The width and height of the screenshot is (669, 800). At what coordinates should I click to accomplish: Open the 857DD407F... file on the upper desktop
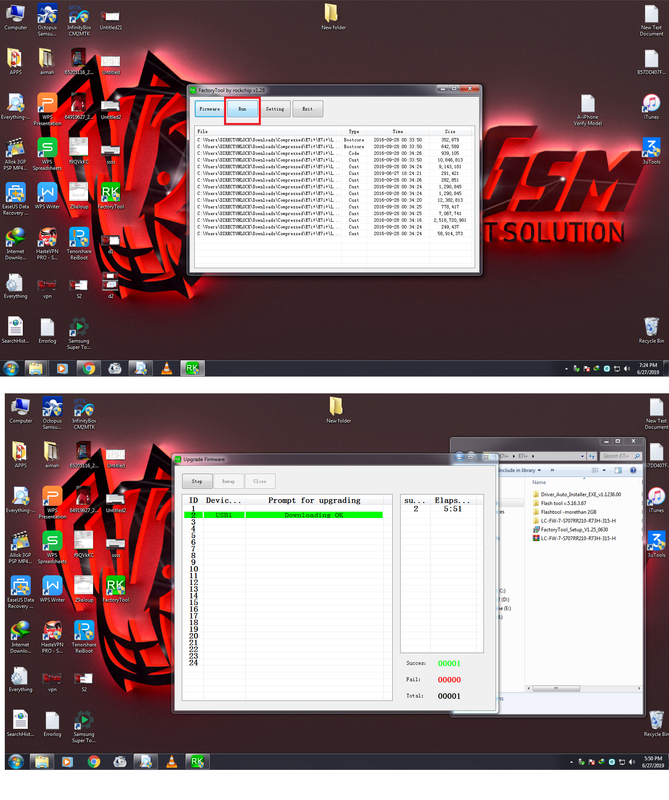point(651,62)
